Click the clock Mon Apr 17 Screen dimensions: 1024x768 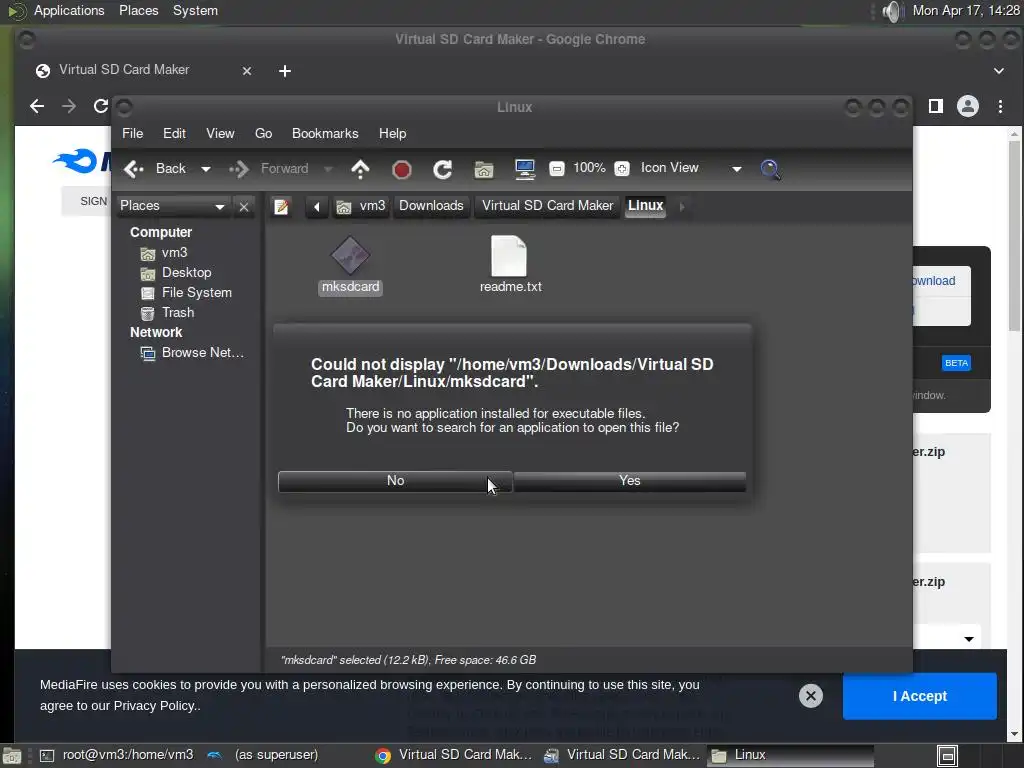[x=966, y=10]
